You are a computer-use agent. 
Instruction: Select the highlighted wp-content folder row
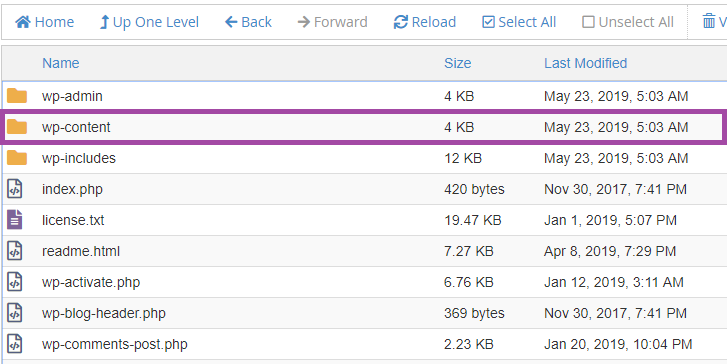[x=364, y=127]
